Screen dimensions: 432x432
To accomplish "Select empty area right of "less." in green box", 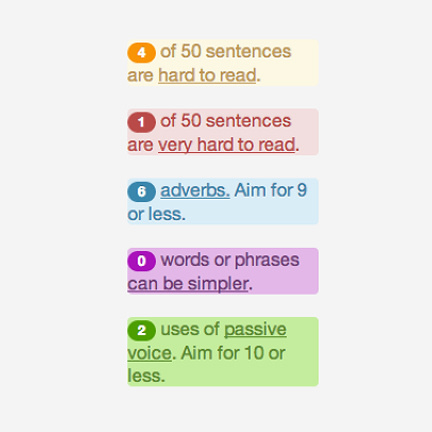I will 242,376.
